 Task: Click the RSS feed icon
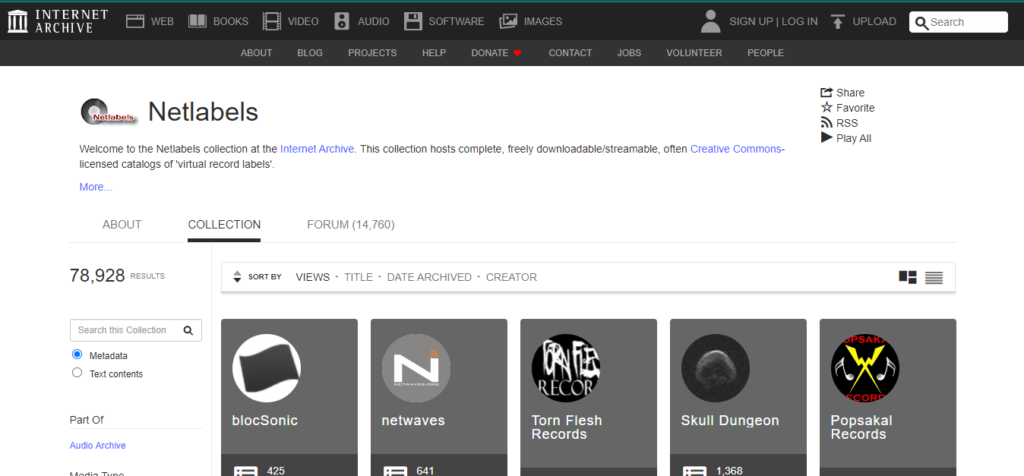826,122
